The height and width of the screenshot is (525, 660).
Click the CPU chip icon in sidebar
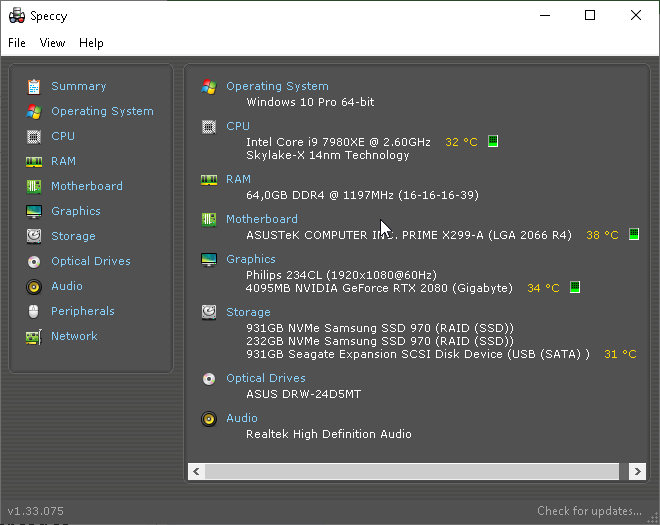tap(34, 136)
